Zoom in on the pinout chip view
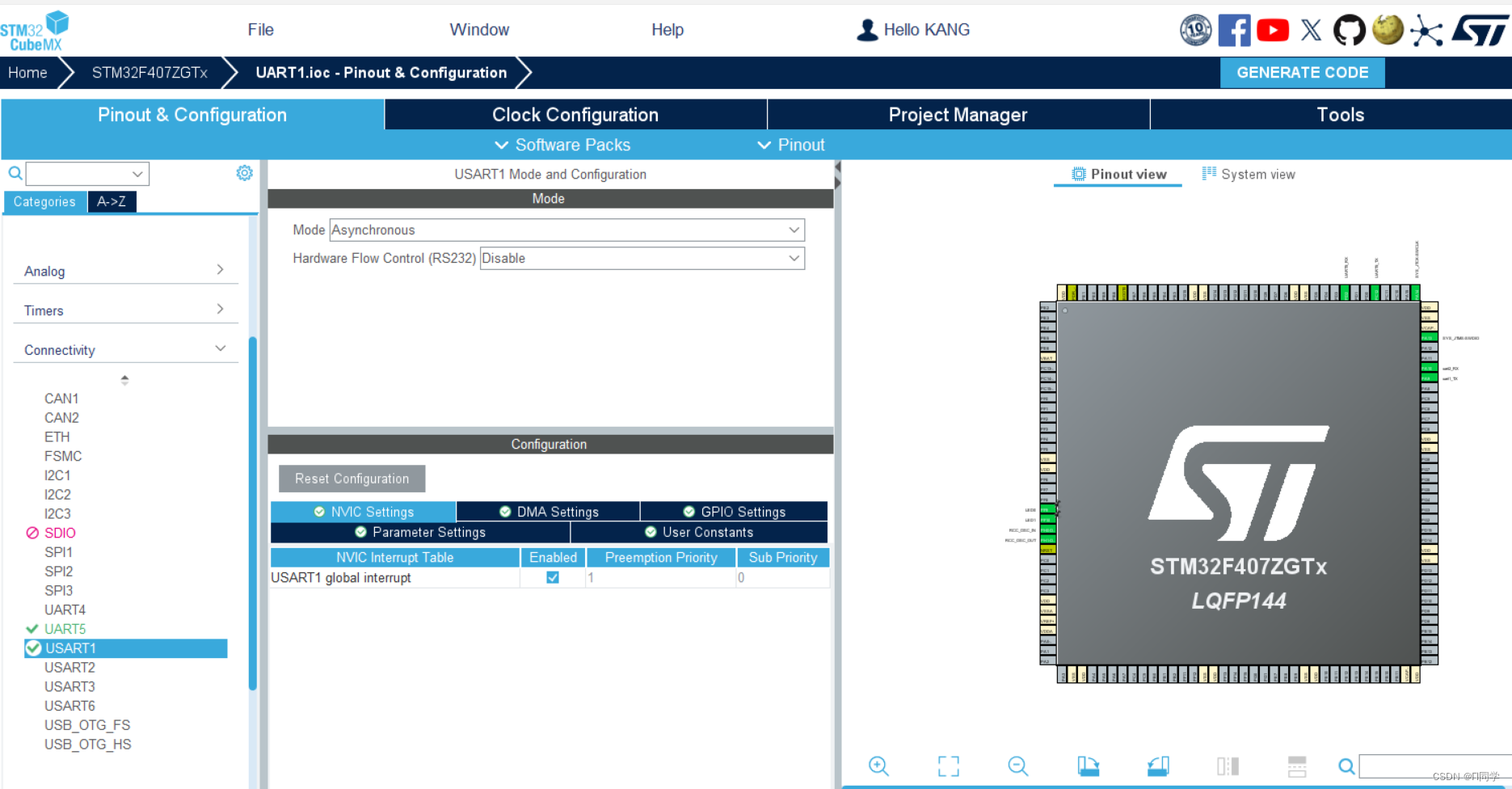Screen dimensions: 1512x789 878,766
